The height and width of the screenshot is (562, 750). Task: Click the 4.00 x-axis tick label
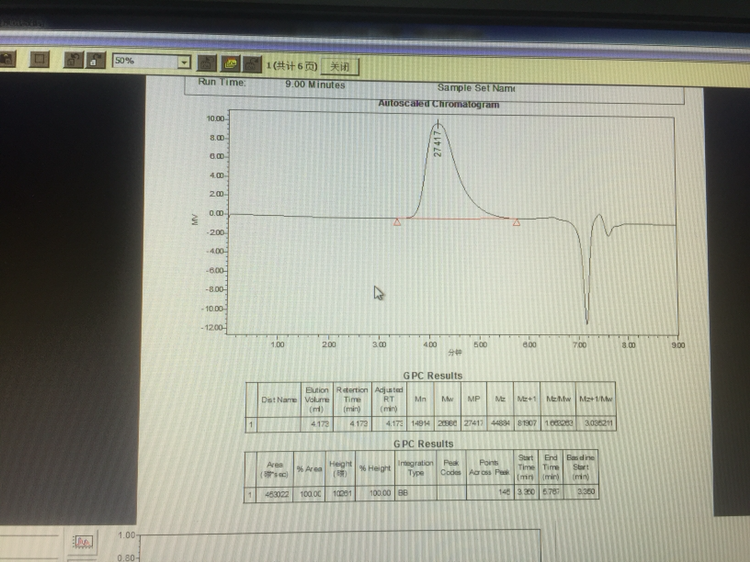coord(430,344)
